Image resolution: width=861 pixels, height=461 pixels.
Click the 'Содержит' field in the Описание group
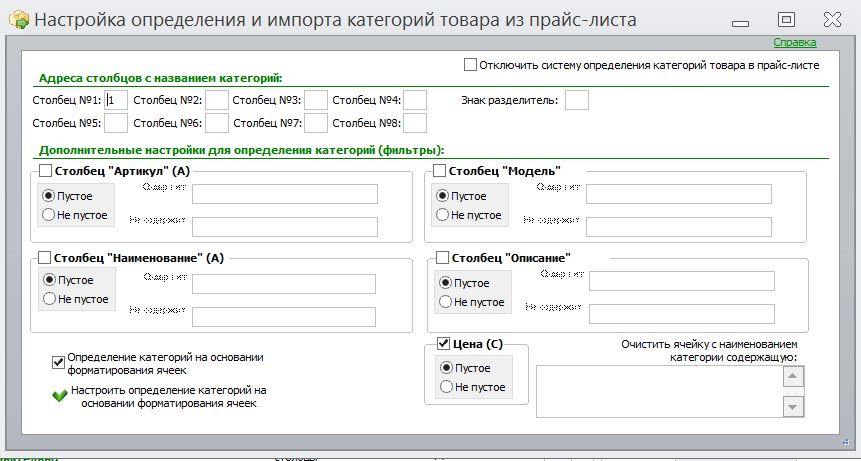point(682,281)
